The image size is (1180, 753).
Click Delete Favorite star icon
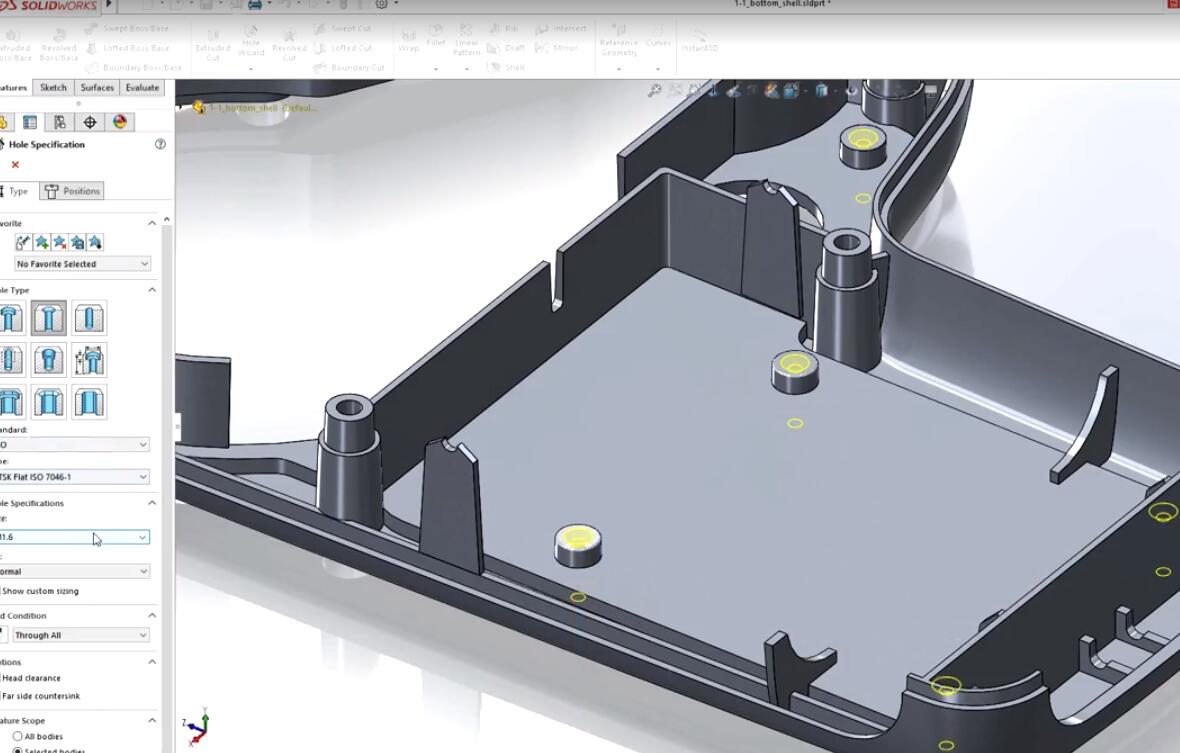point(59,242)
